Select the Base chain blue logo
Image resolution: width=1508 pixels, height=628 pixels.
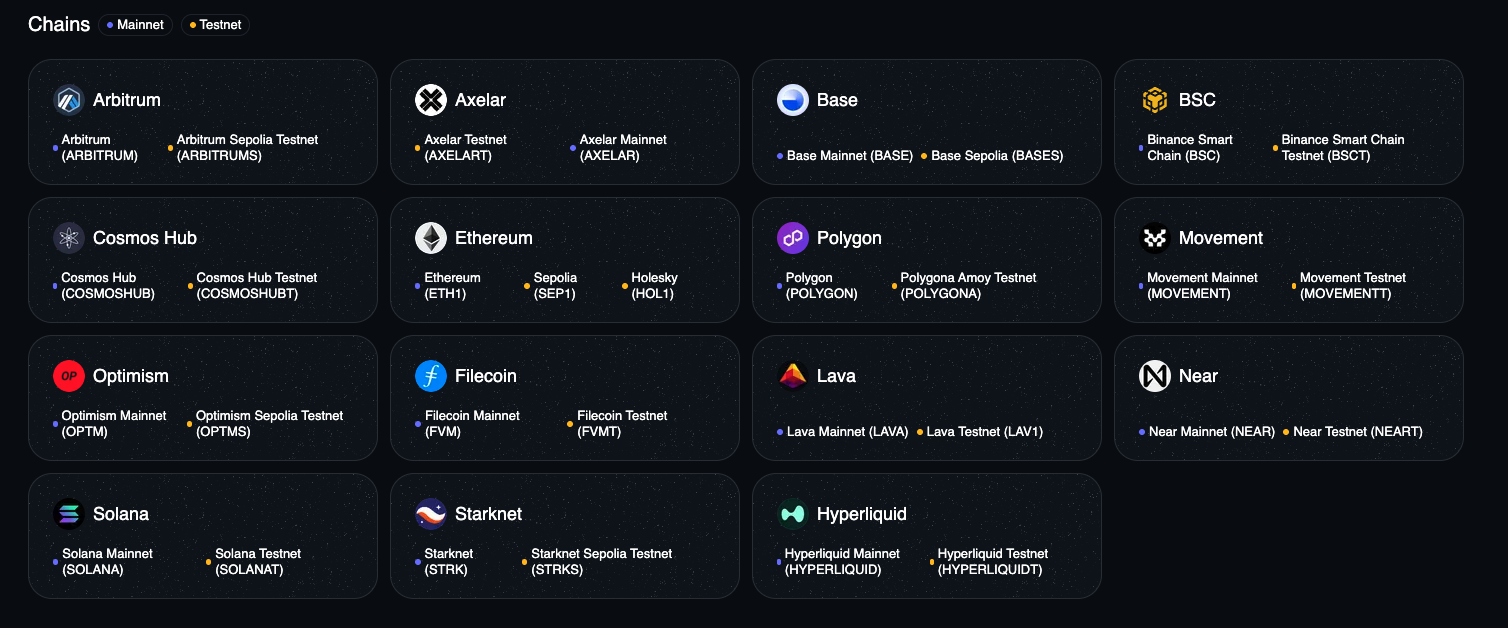[x=793, y=100]
